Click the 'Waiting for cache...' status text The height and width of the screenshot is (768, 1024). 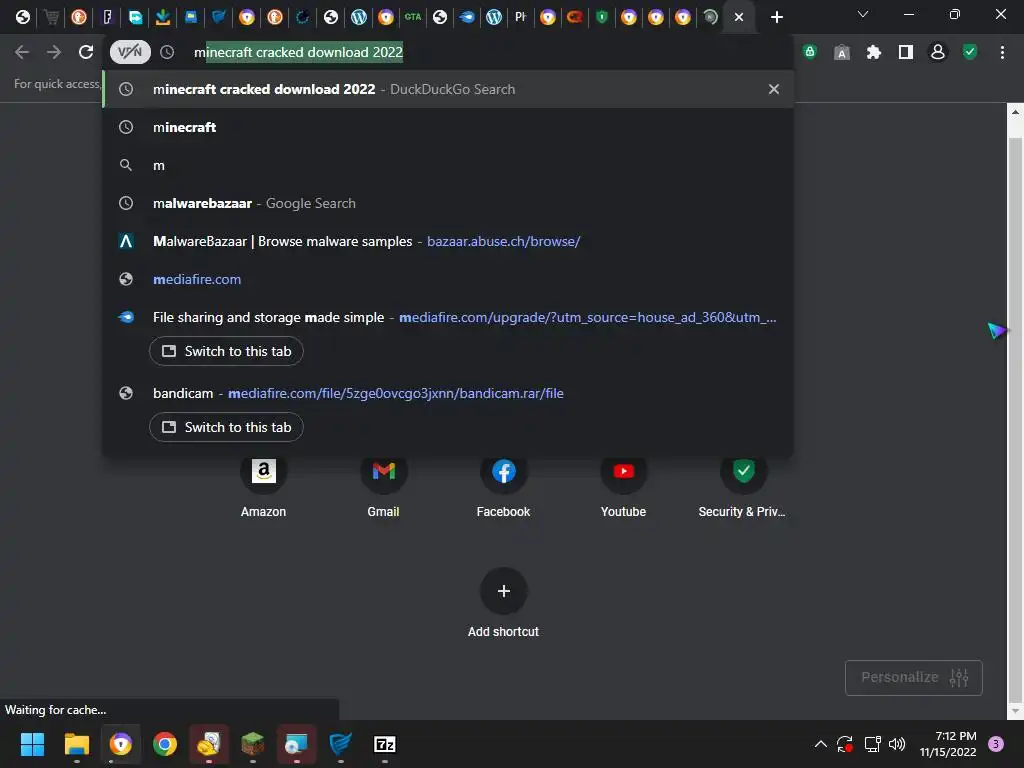click(x=56, y=710)
